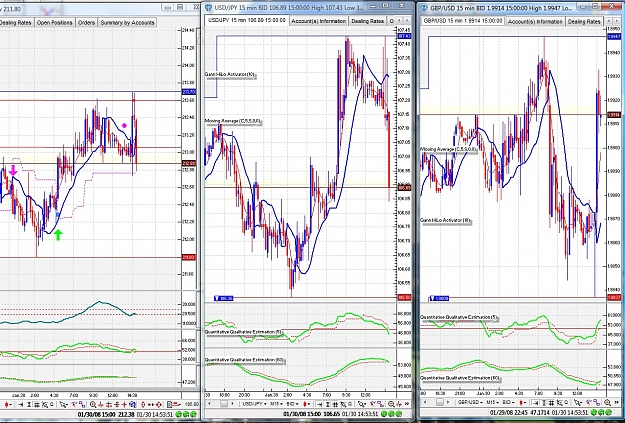Click chart scrollbar left arrow in GBP/USD window
This screenshot has height=423, width=625.
tap(425, 403)
